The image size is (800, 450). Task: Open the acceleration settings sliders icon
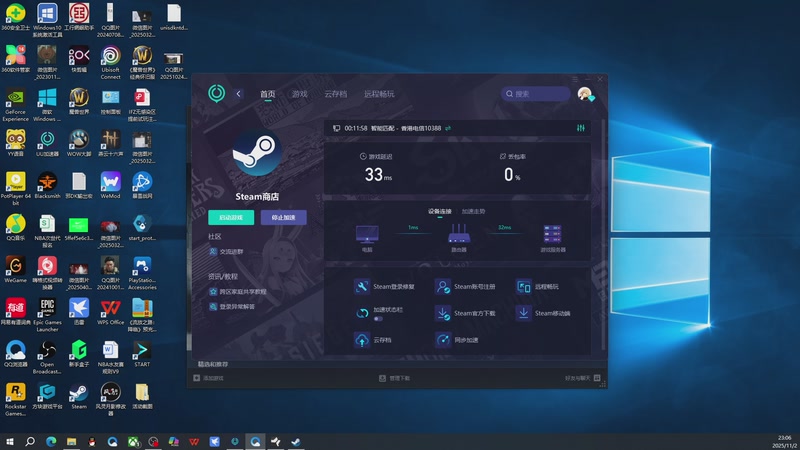click(x=581, y=128)
